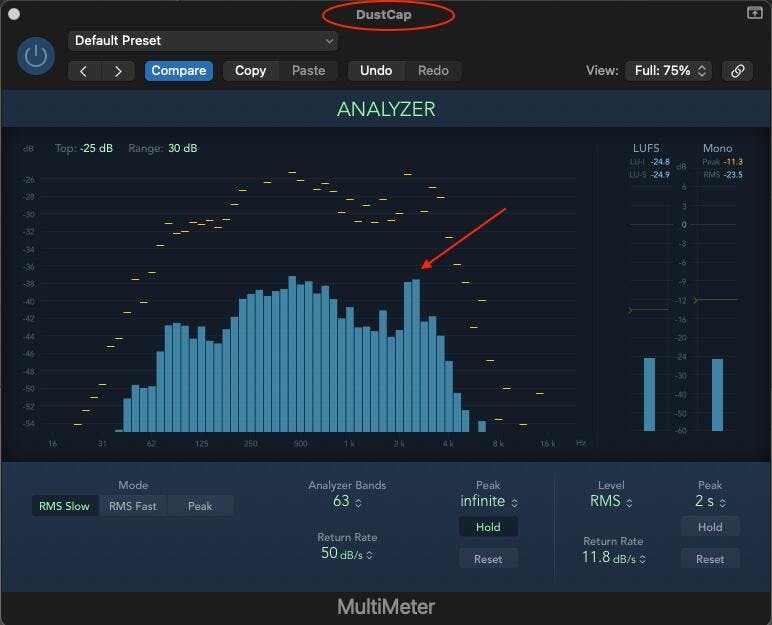
Task: Click the Peak -11.3 readout
Action: pos(722,162)
